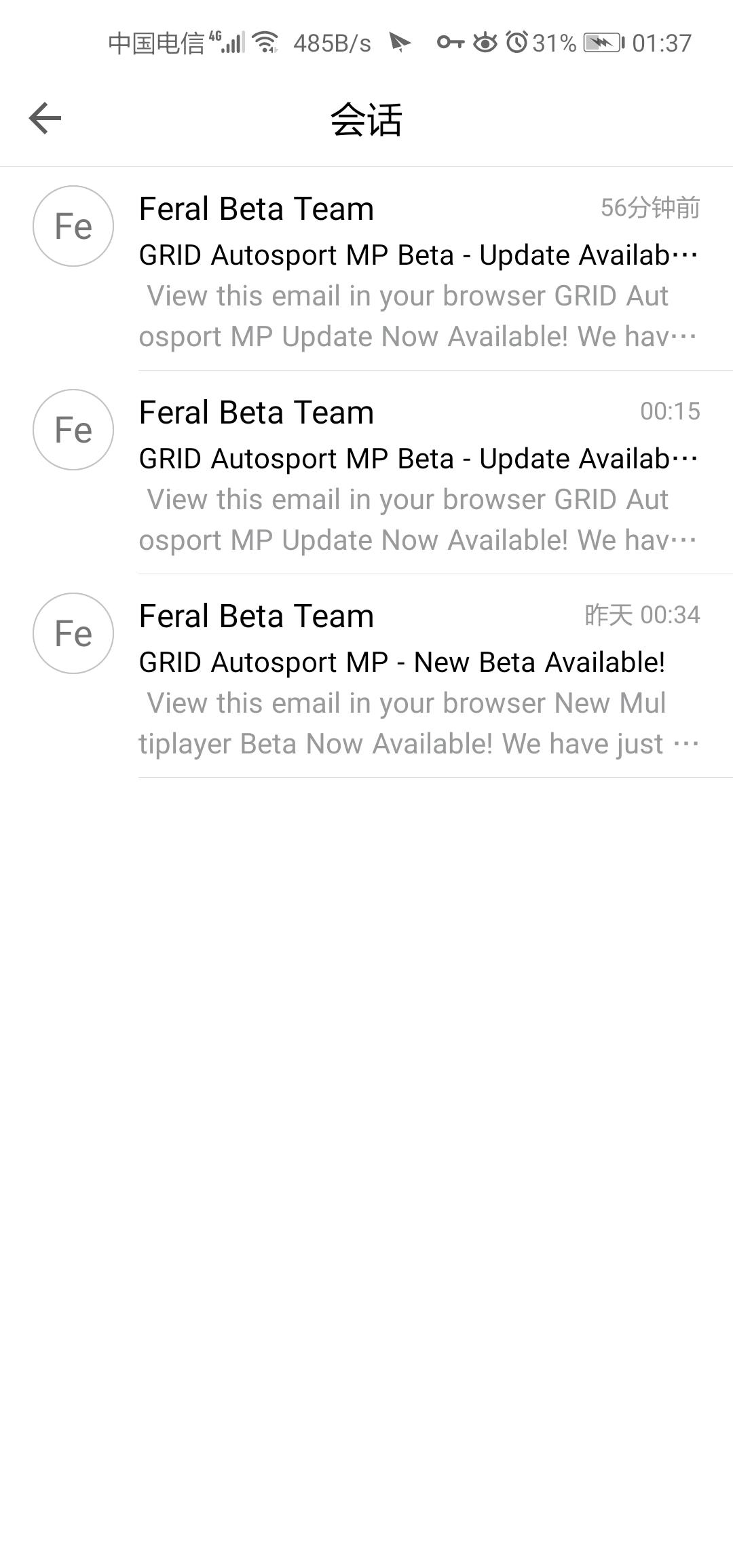Select the 会话 header title
The image size is (733, 1568).
pos(366,119)
